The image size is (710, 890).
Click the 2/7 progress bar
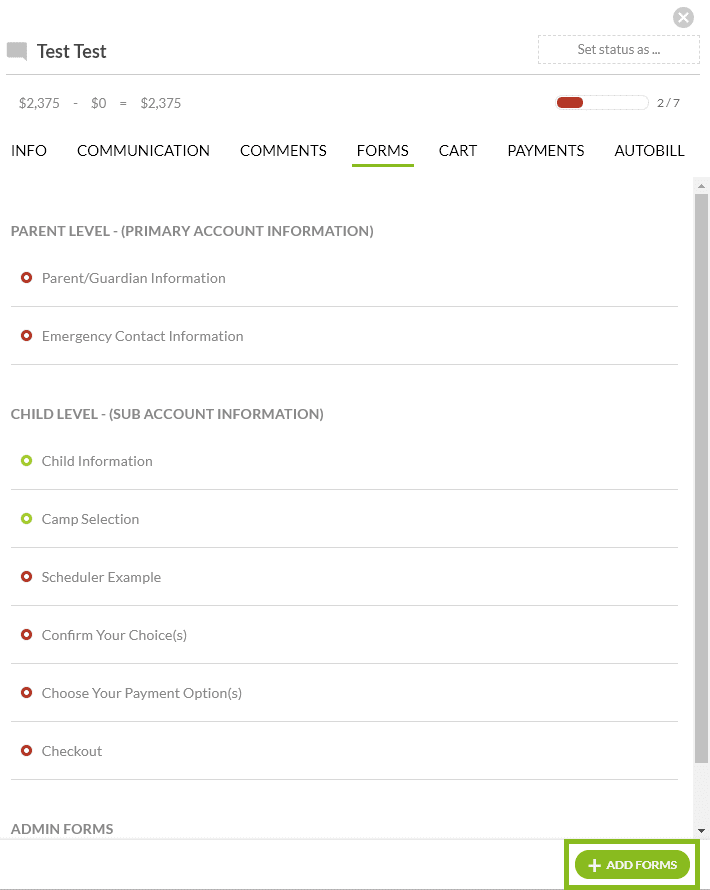point(601,102)
